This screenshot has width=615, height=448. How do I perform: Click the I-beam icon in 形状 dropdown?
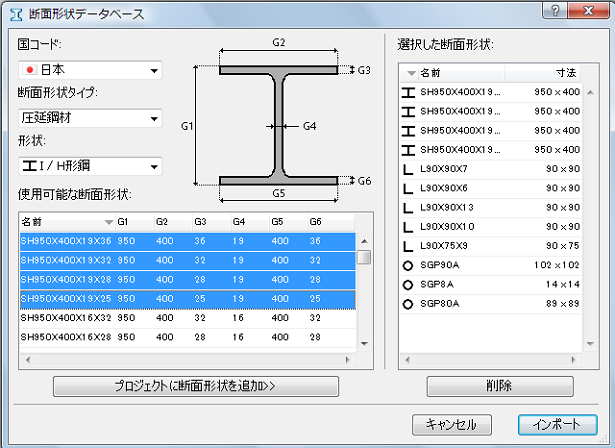(x=29, y=166)
